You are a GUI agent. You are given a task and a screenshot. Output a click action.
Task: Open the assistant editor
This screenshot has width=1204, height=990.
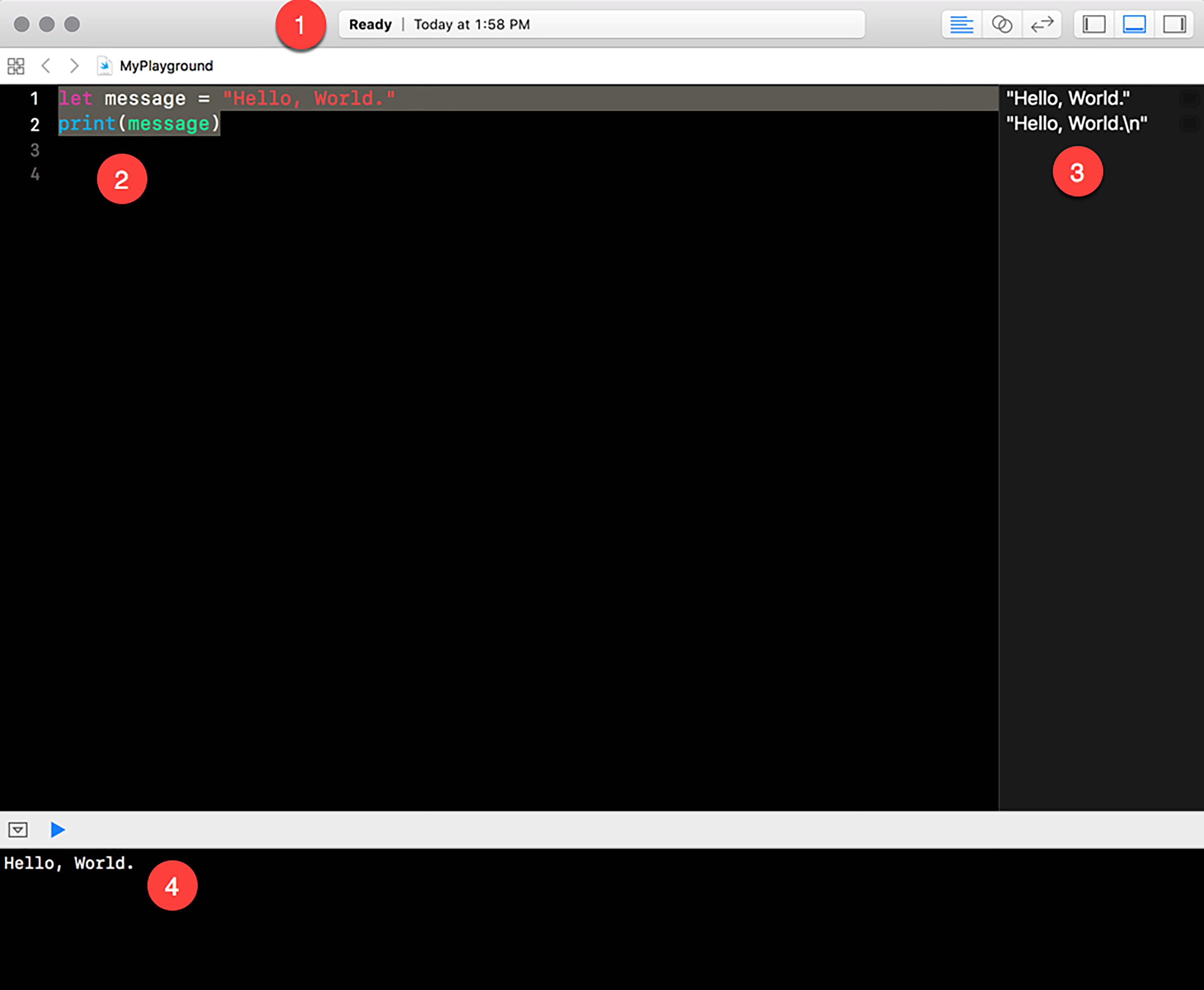pos(1002,24)
